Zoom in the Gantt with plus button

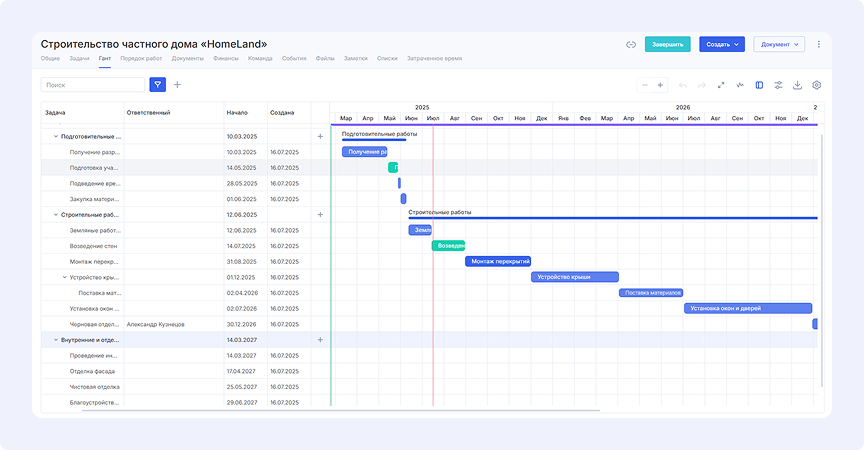pos(660,85)
